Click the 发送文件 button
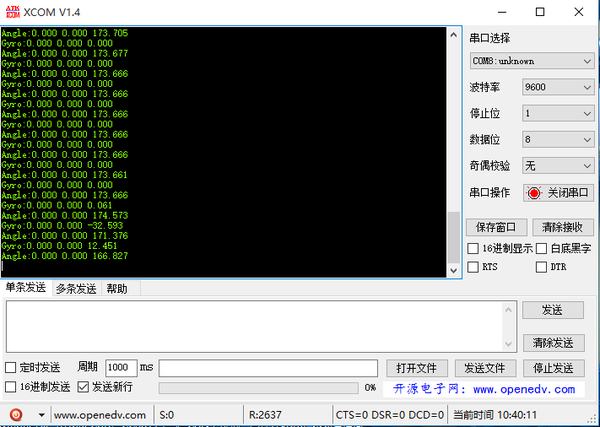The height and width of the screenshot is (427, 600). (485, 368)
